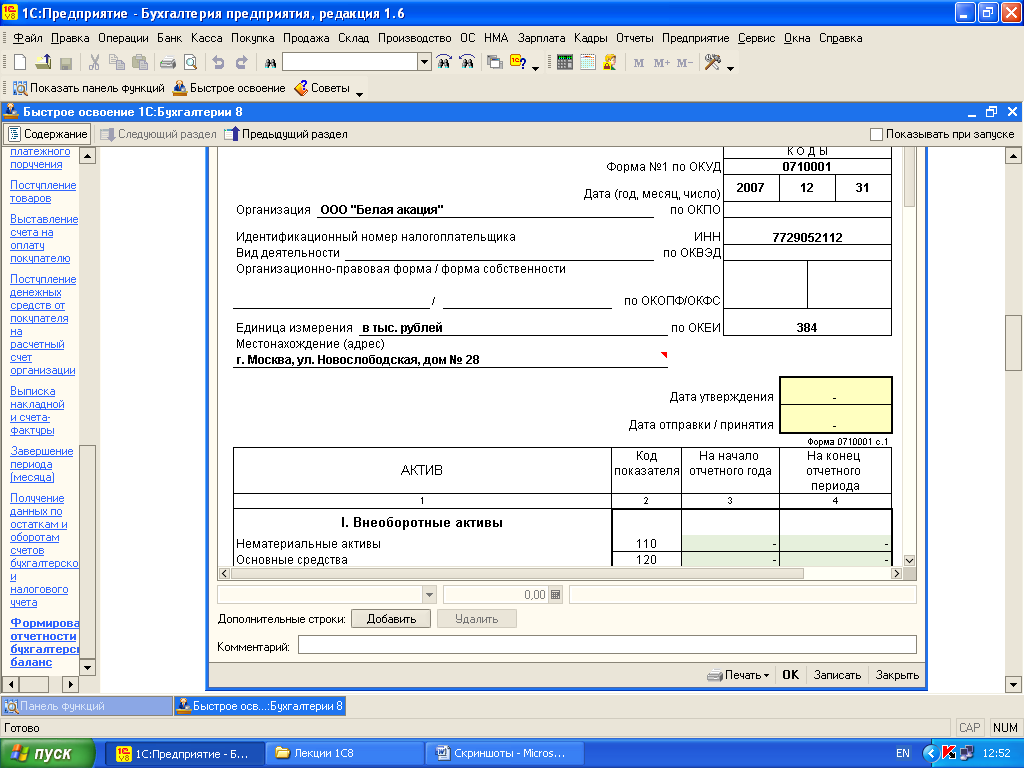
Task: Open 'Поступление товаров' link
Action: (42, 192)
